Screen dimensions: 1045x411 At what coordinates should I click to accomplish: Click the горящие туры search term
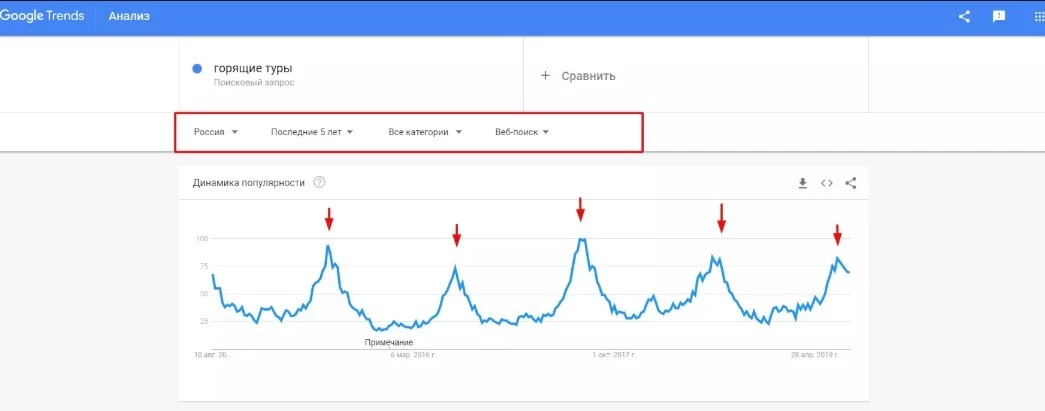tap(253, 69)
